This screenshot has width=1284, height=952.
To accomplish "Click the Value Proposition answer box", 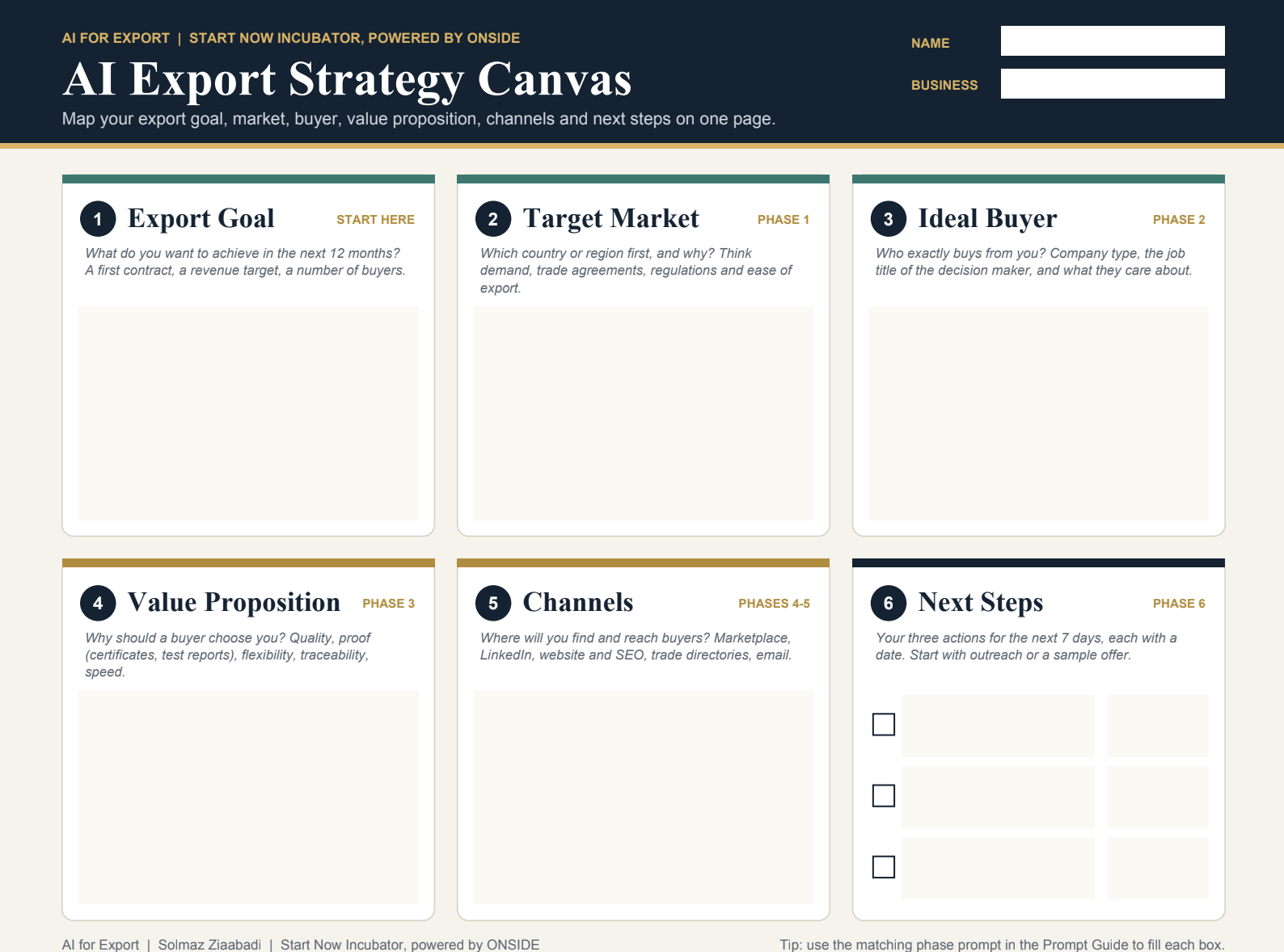I will click(x=248, y=798).
